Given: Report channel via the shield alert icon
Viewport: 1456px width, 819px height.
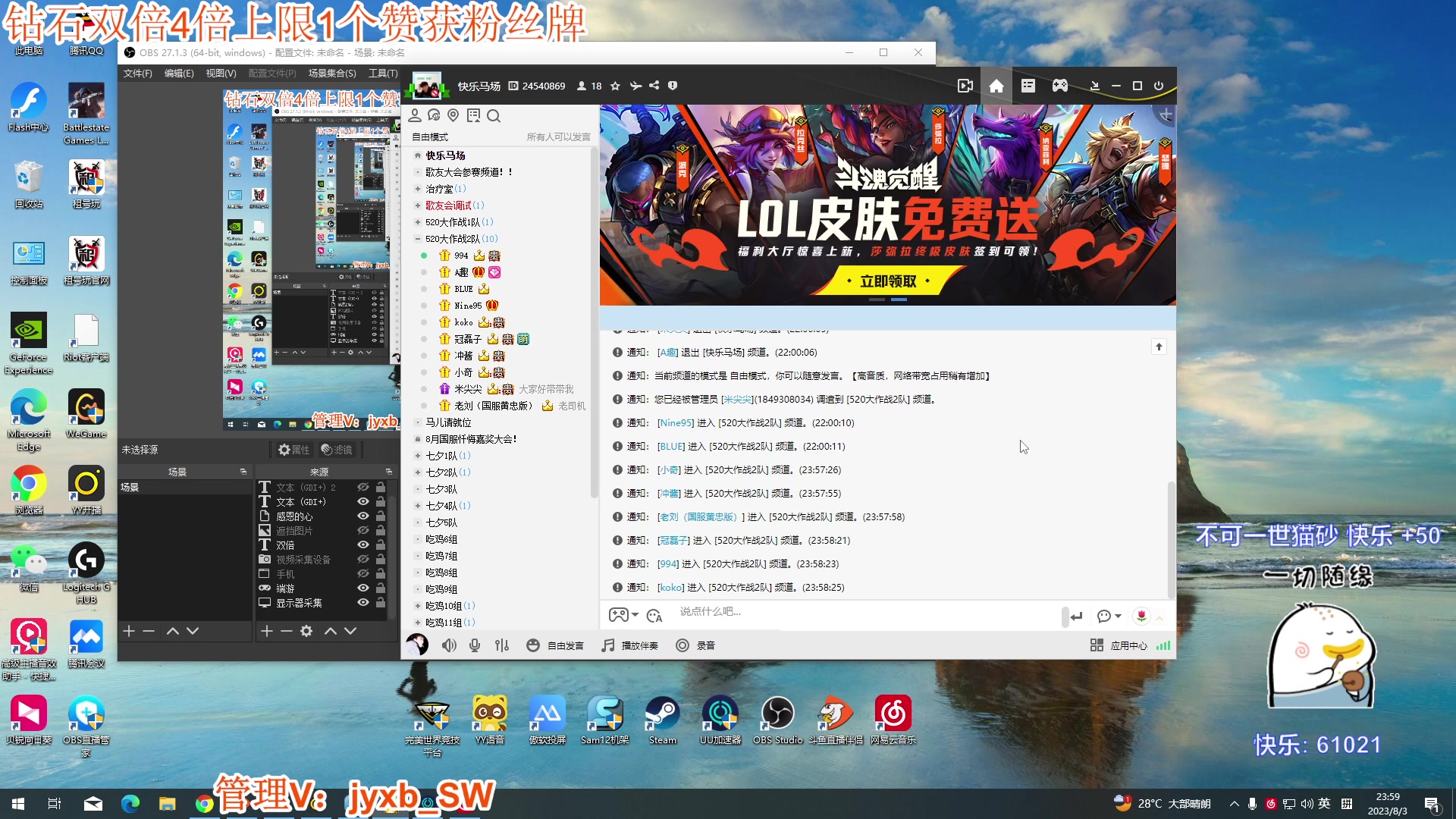Looking at the screenshot, I should 673,86.
